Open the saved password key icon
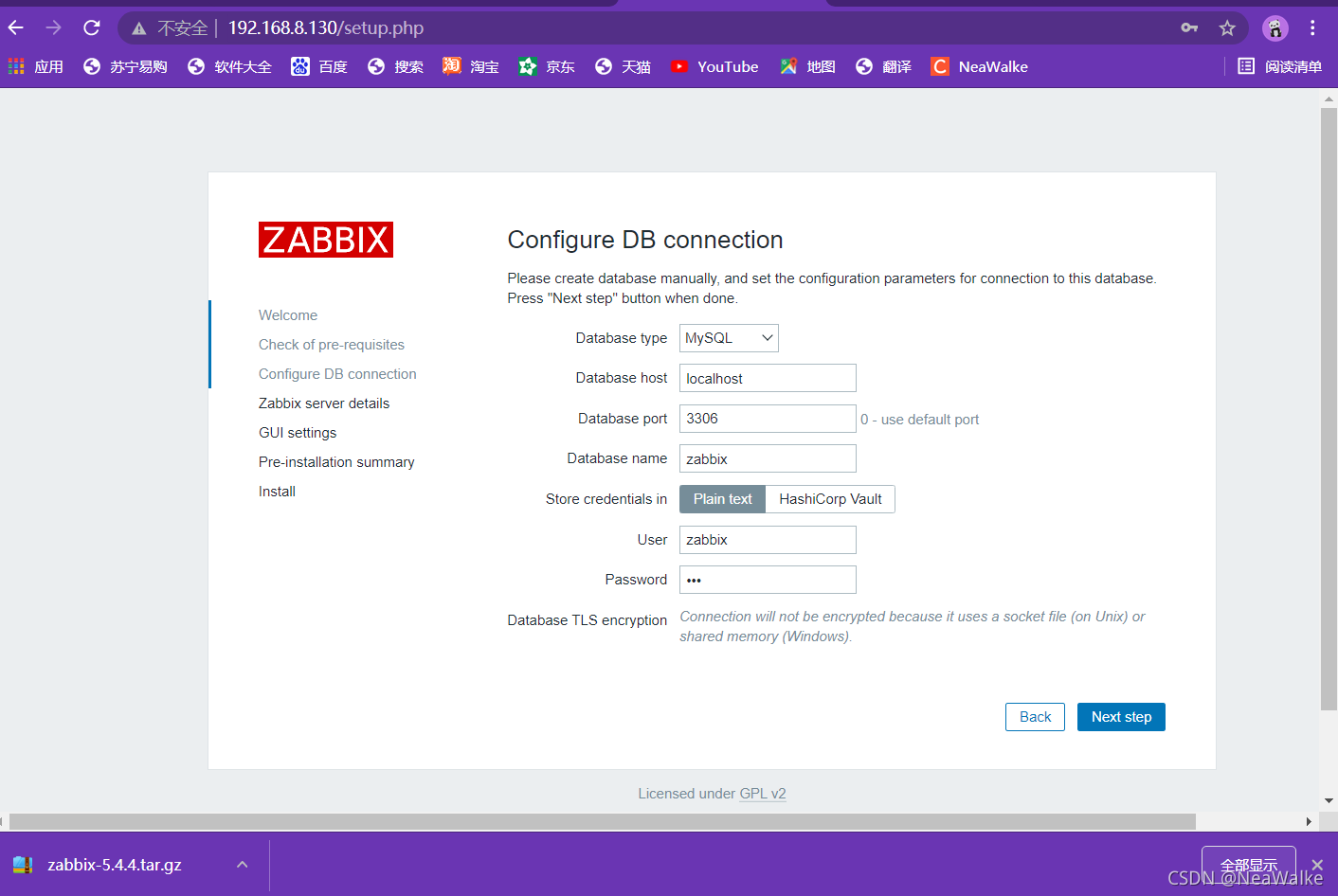1338x896 pixels. tap(1189, 27)
